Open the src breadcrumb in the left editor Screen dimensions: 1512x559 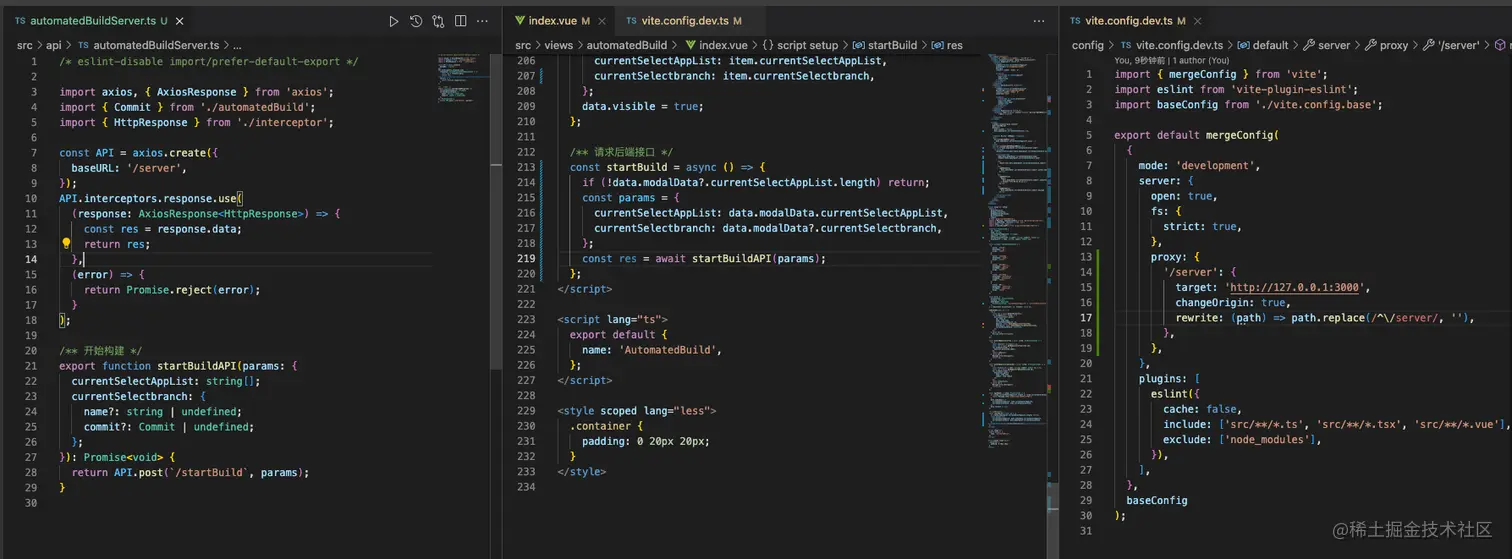[25, 45]
